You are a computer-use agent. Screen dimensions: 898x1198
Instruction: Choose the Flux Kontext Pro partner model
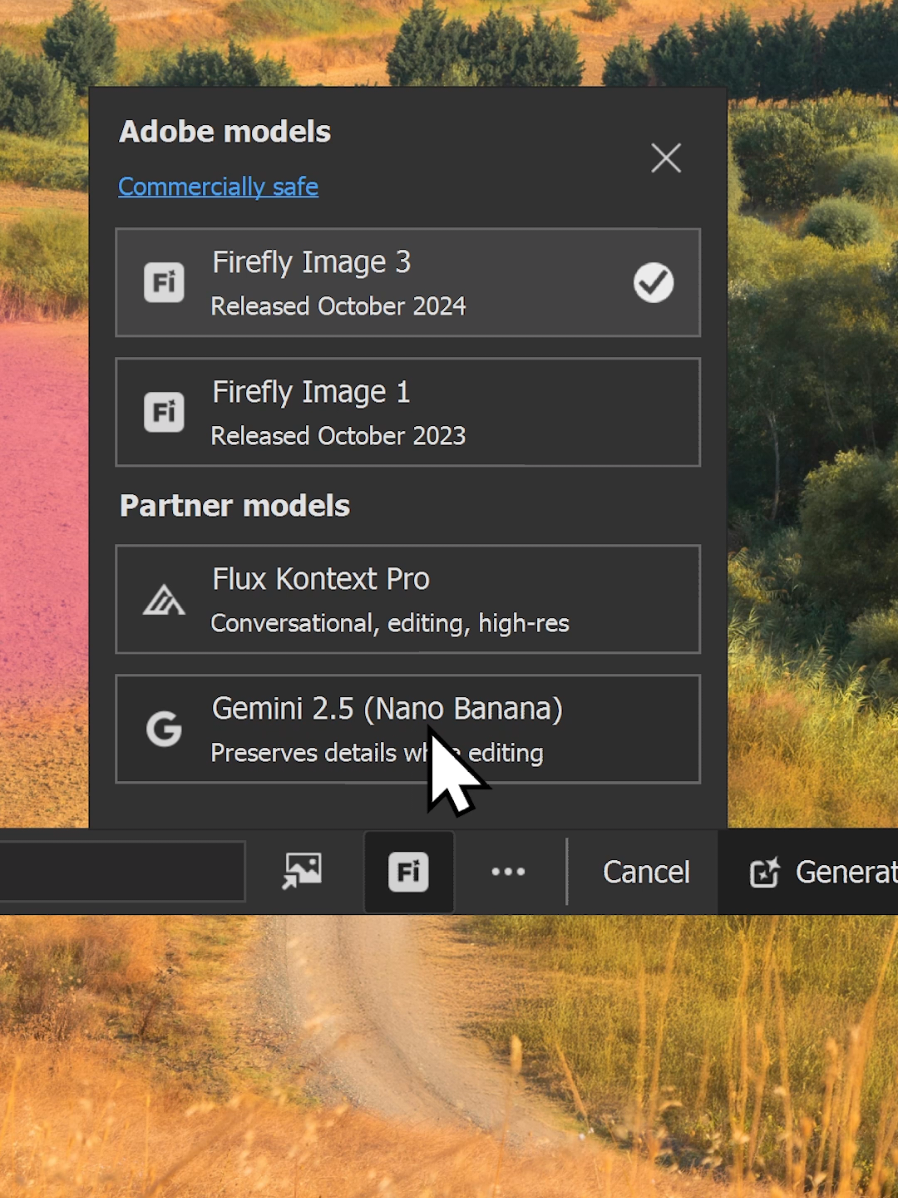(407, 599)
